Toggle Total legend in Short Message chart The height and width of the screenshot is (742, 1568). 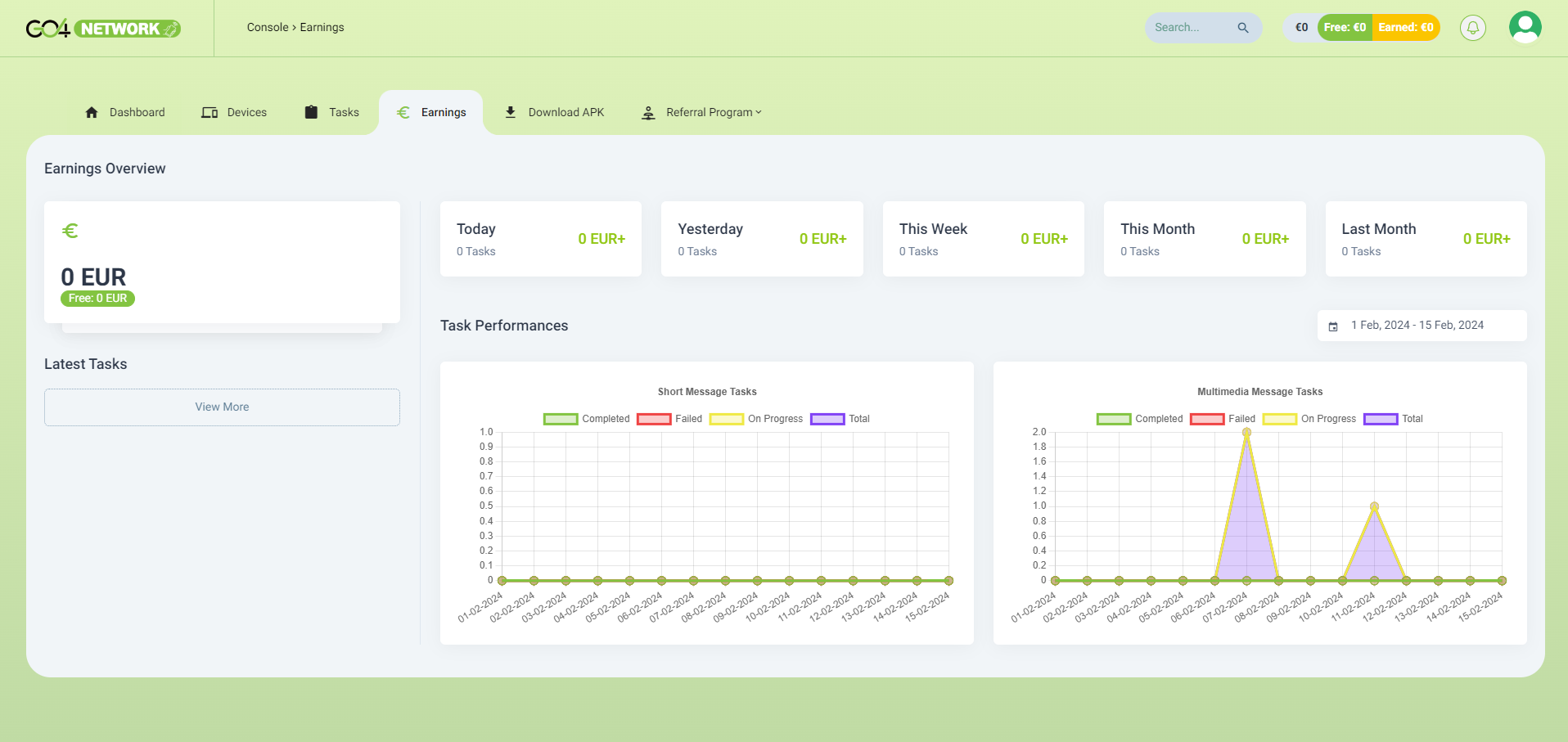840,419
